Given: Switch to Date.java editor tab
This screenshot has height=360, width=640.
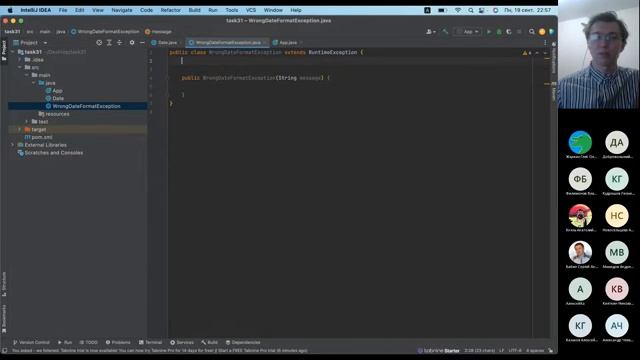Looking at the screenshot, I should coord(167,42).
